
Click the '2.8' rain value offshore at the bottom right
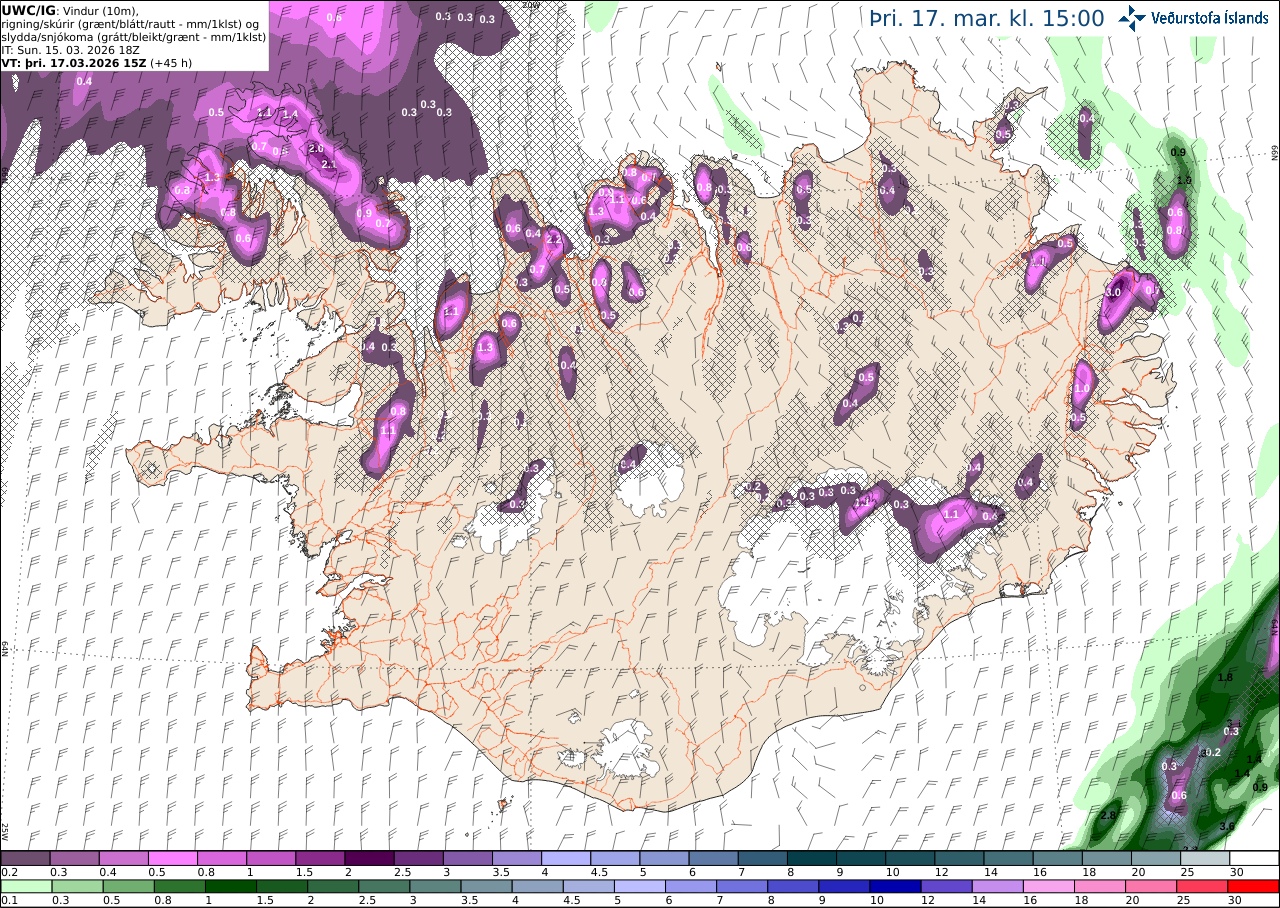coord(1108,815)
